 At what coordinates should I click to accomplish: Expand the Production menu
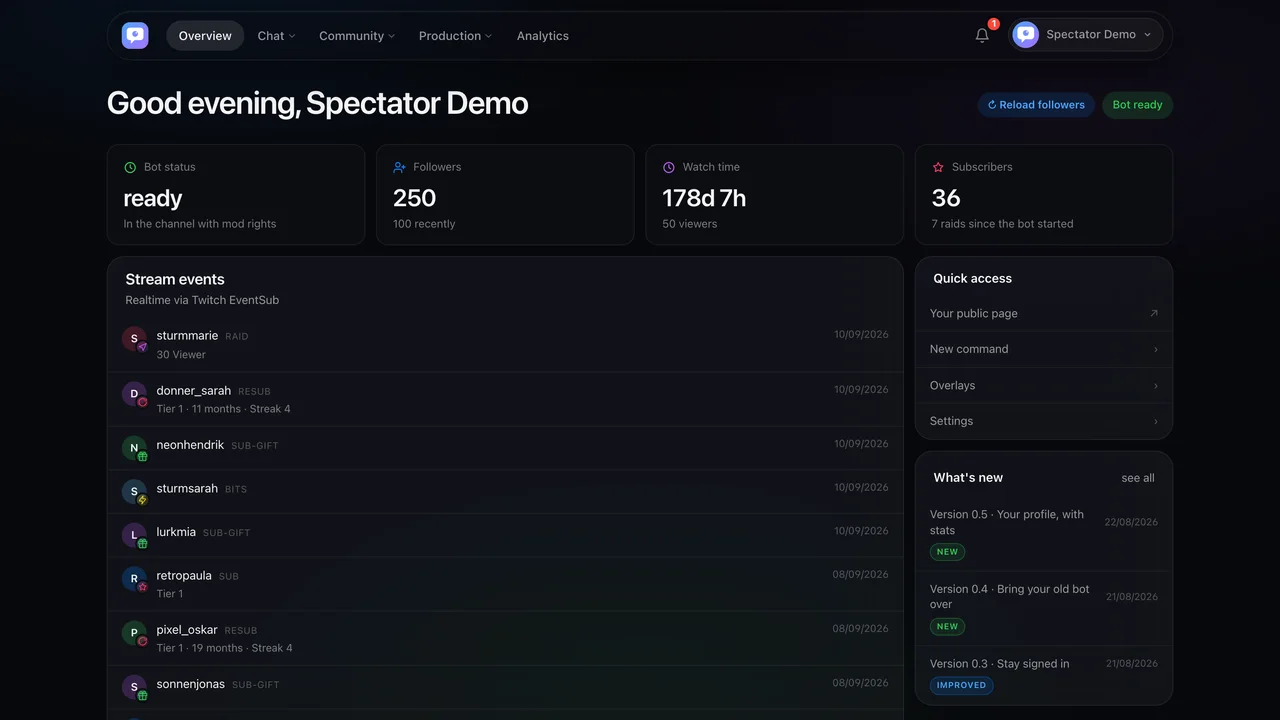(455, 36)
